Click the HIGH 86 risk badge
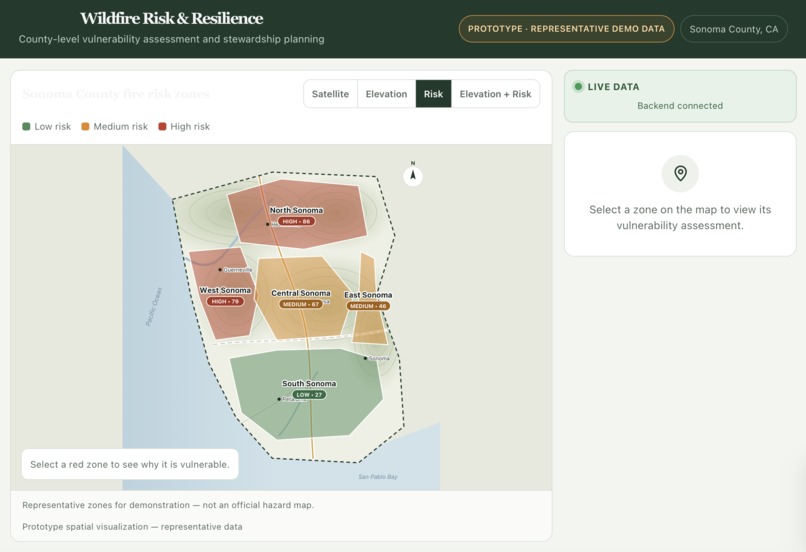 click(x=296, y=222)
